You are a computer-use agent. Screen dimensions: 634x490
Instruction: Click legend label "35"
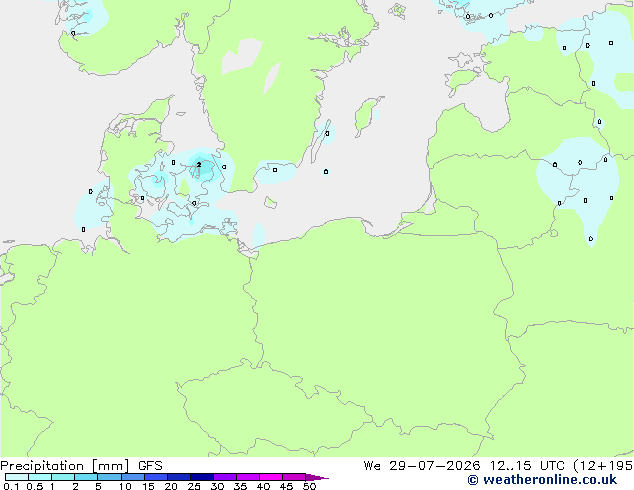[240, 486]
